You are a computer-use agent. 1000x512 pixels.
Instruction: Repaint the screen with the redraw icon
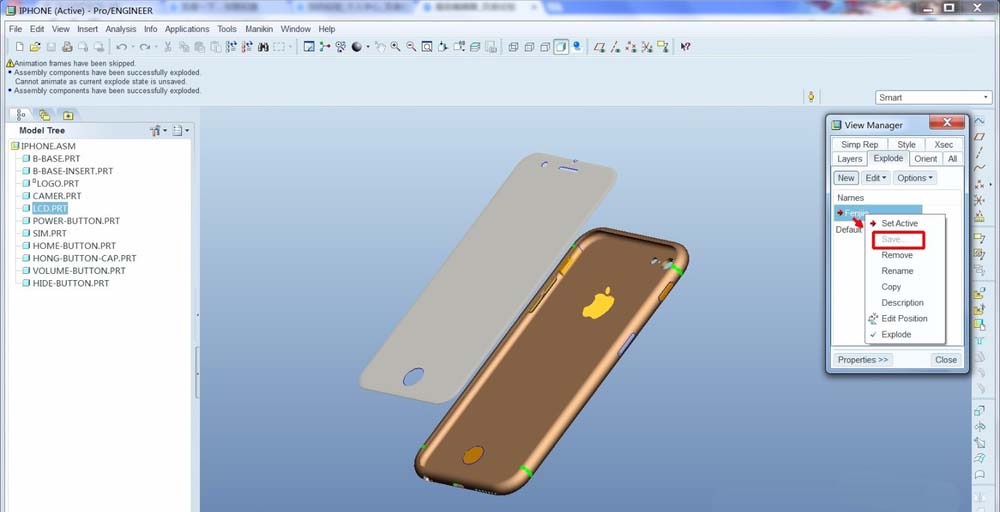[x=309, y=47]
